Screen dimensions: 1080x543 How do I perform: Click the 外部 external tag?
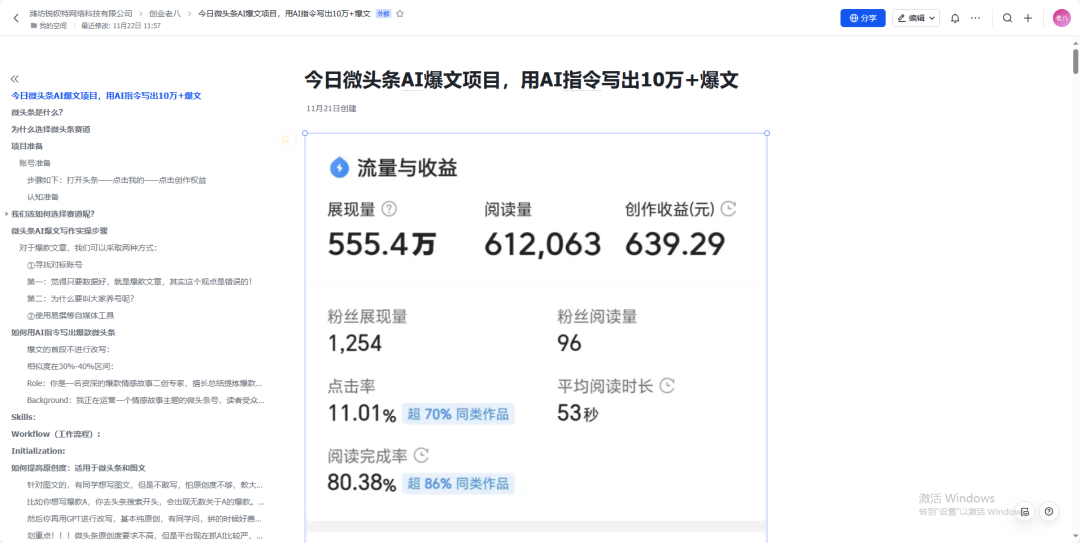(384, 13)
